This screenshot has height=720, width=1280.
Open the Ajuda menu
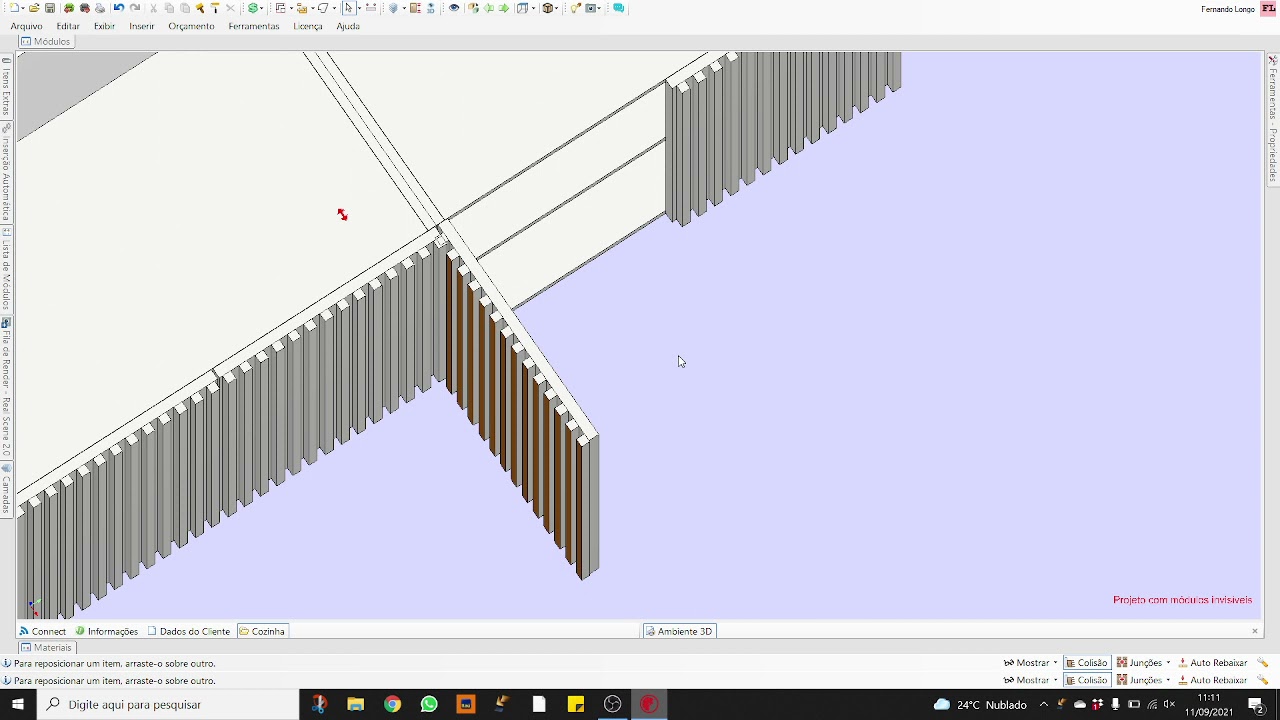click(x=348, y=26)
